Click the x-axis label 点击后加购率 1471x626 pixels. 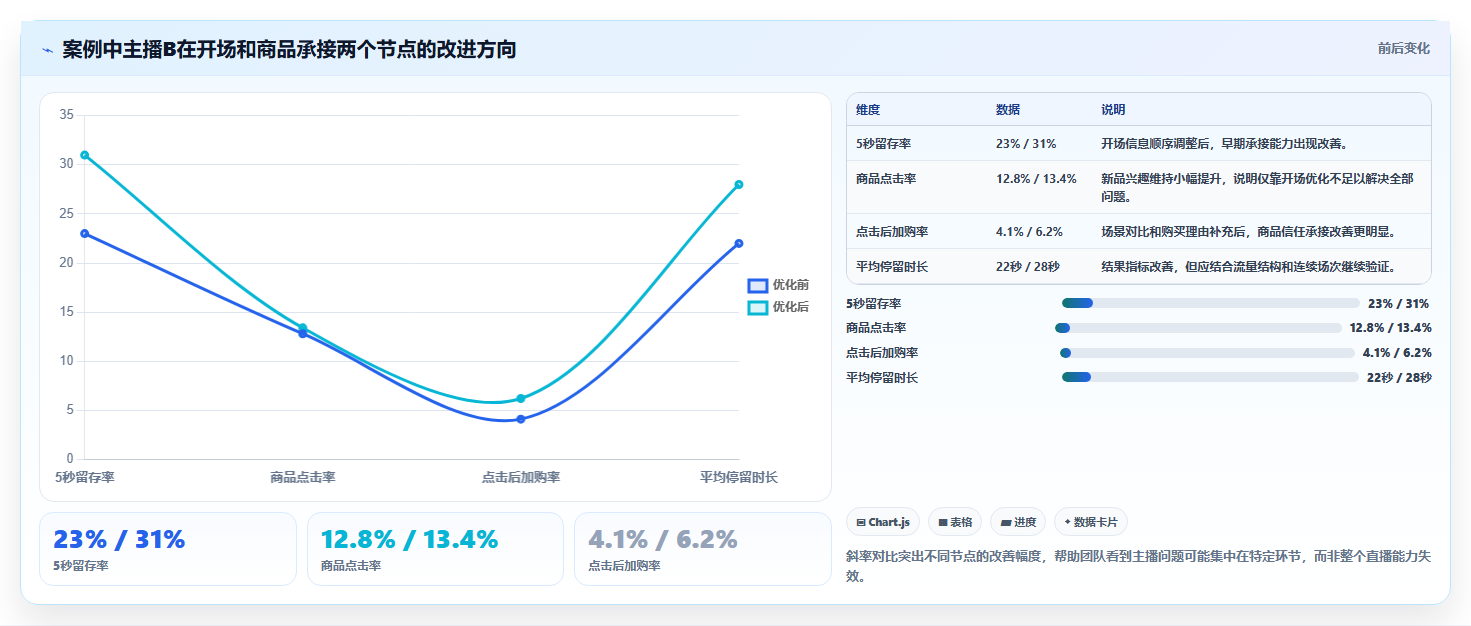click(x=521, y=478)
